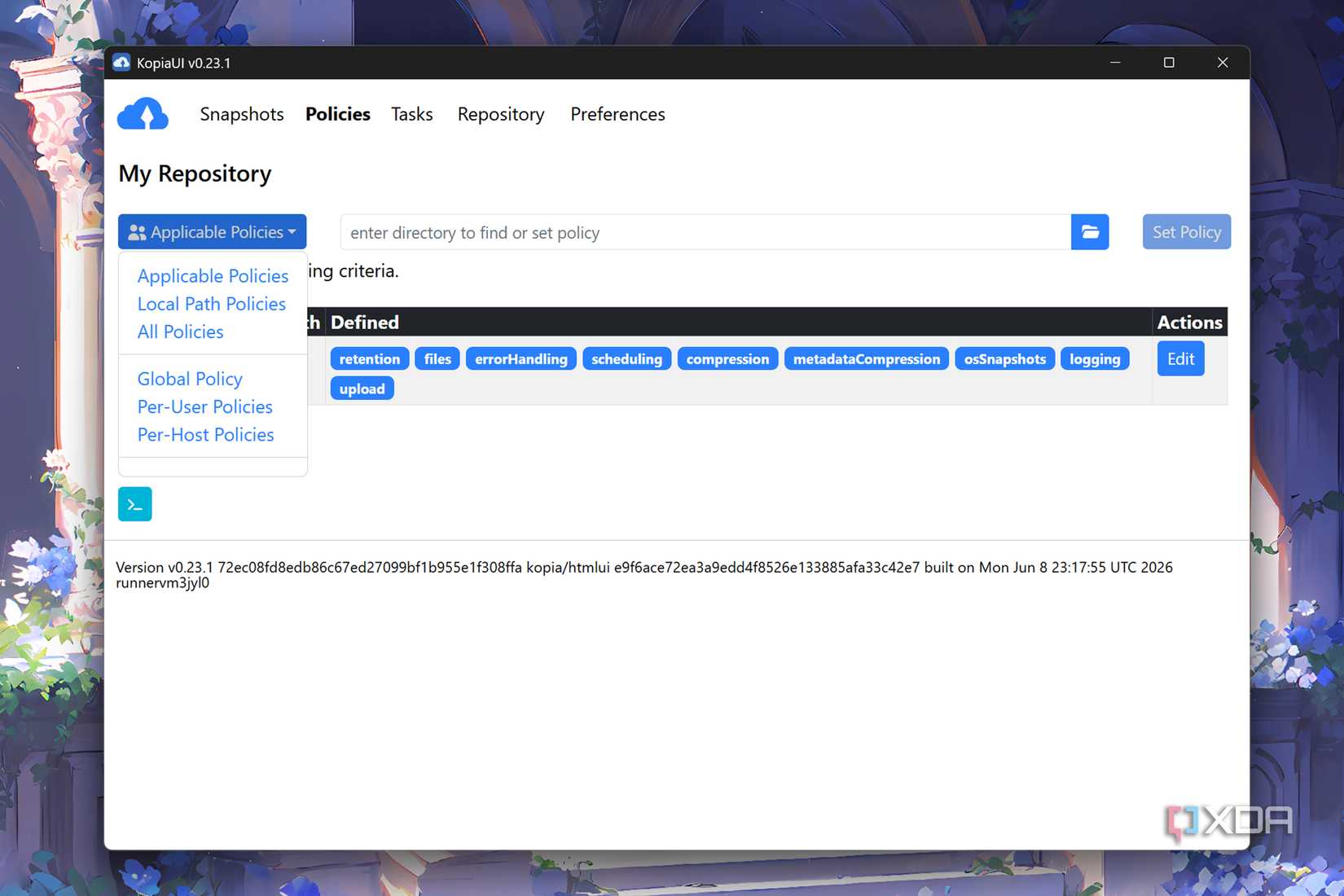1344x896 pixels.
Task: Click the osSnapshots policy badge
Action: 1005,359
